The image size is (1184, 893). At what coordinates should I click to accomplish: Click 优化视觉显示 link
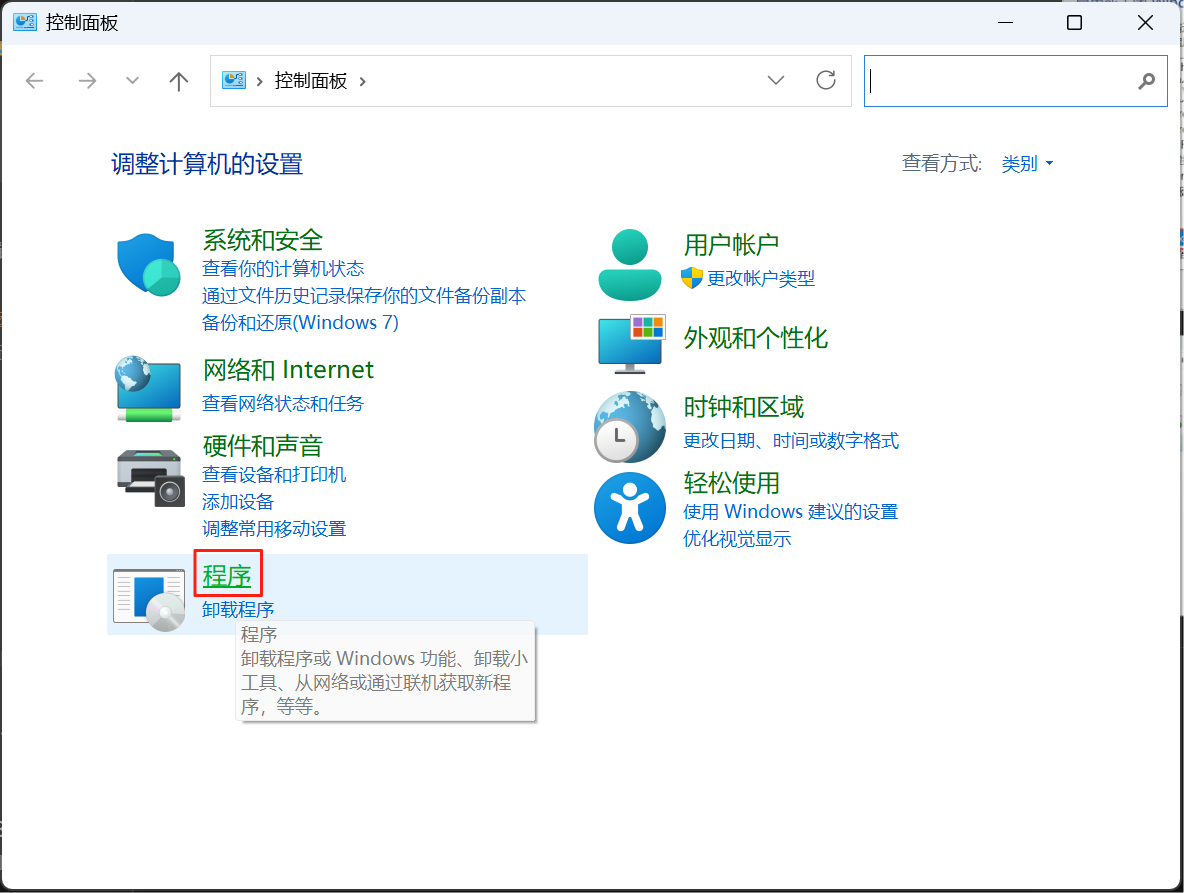[737, 539]
